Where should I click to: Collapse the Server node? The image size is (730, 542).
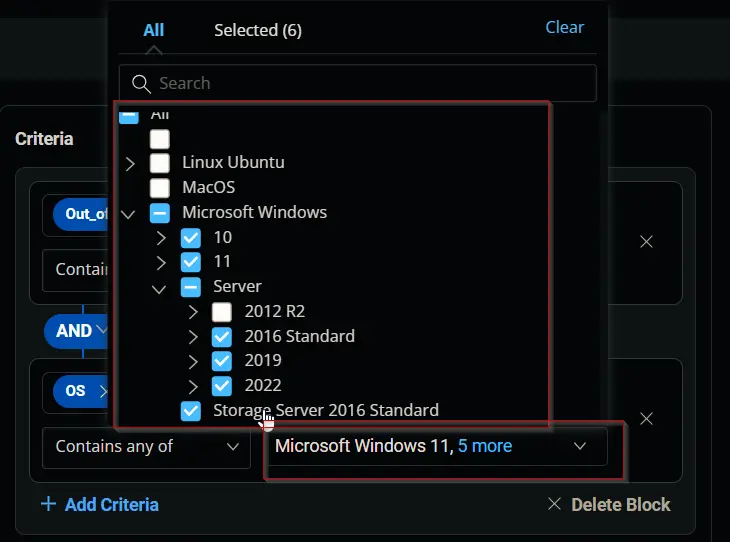click(159, 289)
